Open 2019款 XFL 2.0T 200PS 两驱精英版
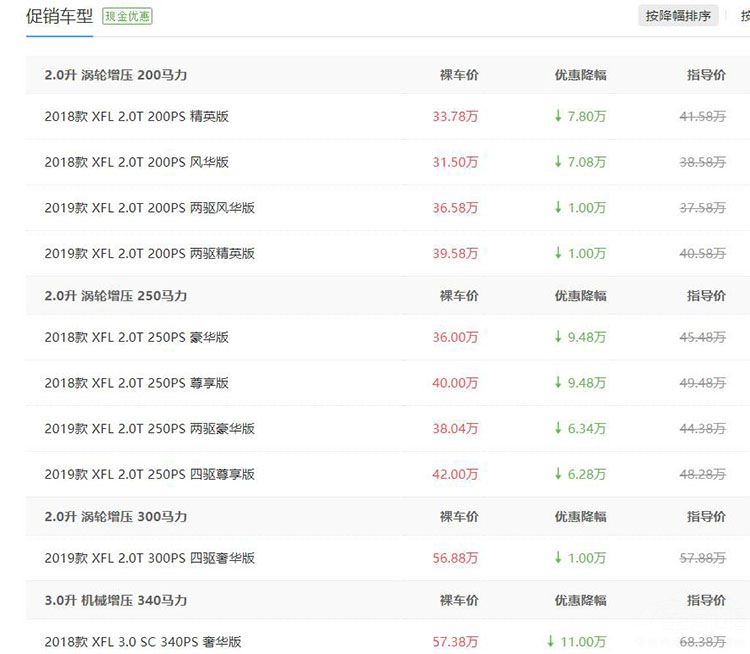The image size is (750, 654). [x=149, y=253]
